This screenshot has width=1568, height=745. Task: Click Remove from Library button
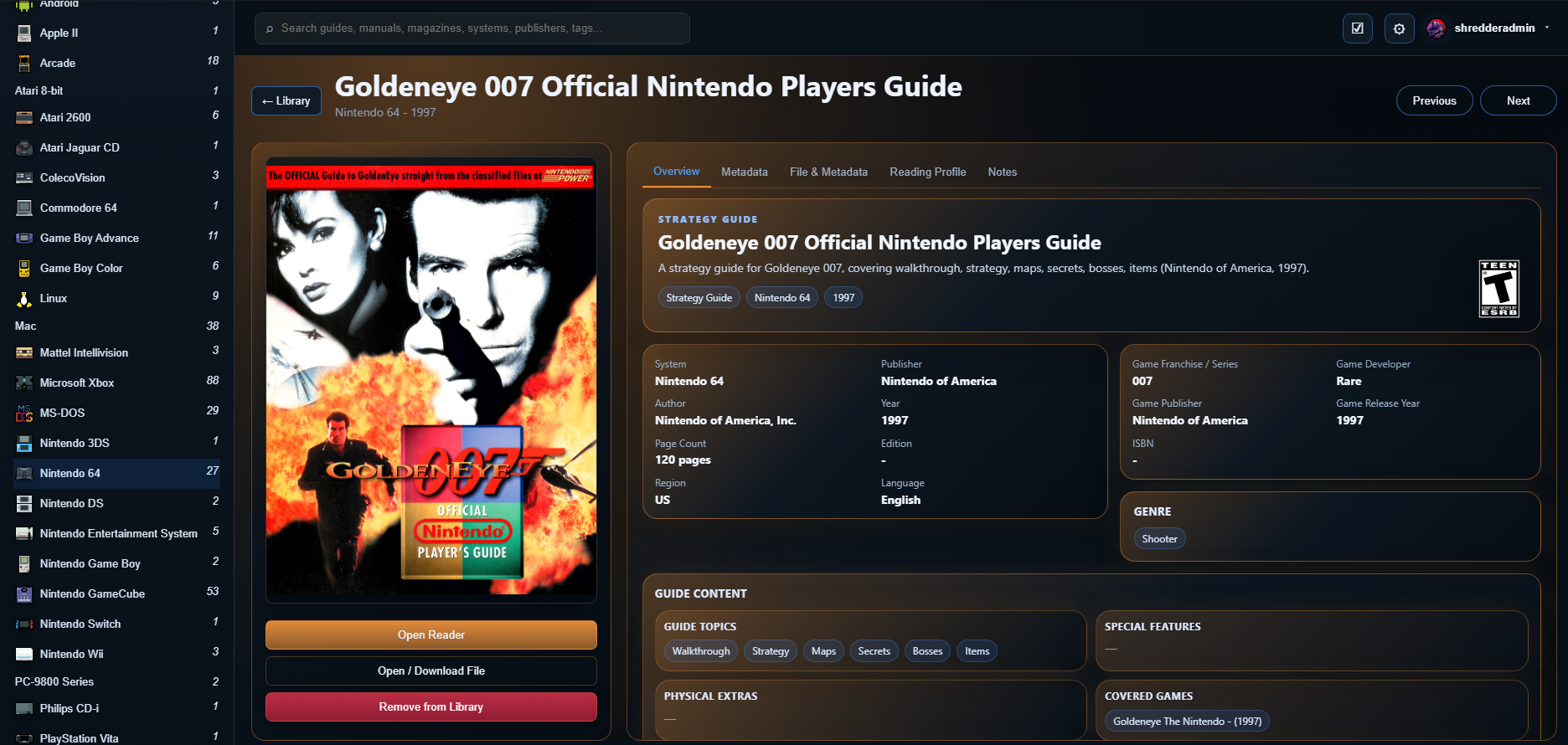tap(431, 706)
